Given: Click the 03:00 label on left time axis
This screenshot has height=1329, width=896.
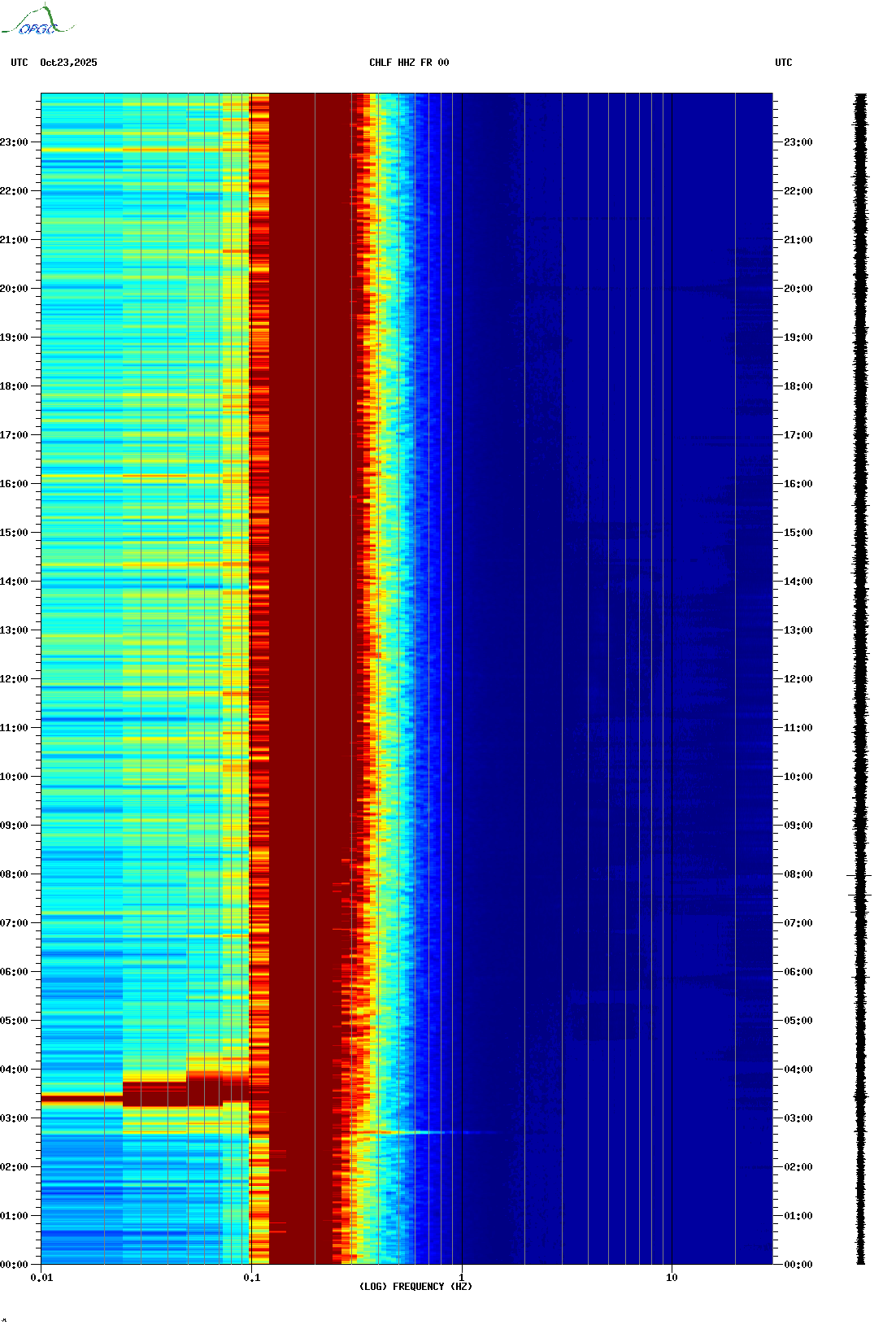Looking at the screenshot, I should tap(15, 1118).
